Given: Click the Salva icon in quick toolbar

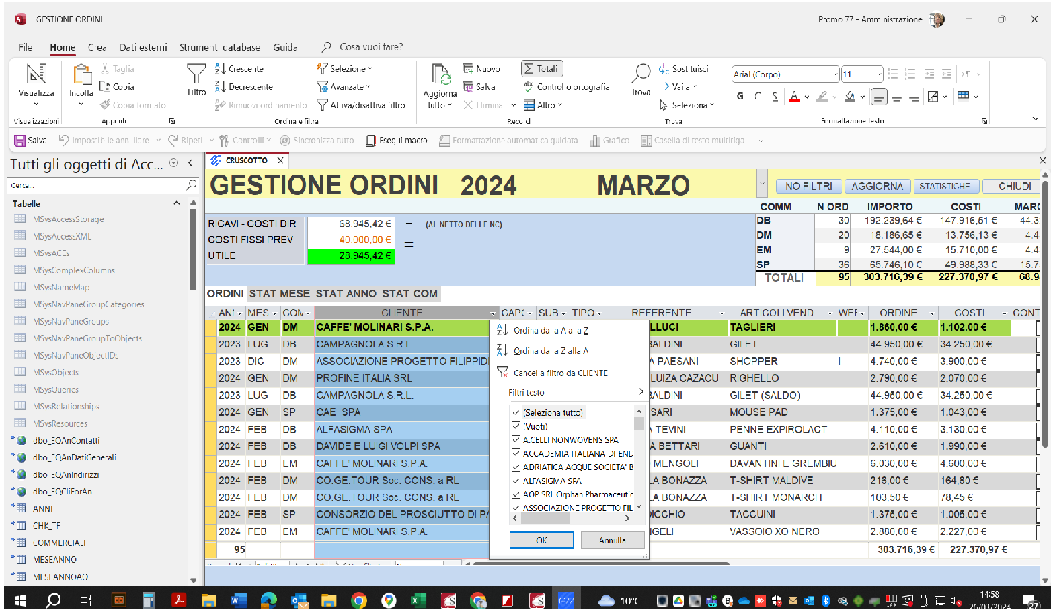Looking at the screenshot, I should pos(20,140).
